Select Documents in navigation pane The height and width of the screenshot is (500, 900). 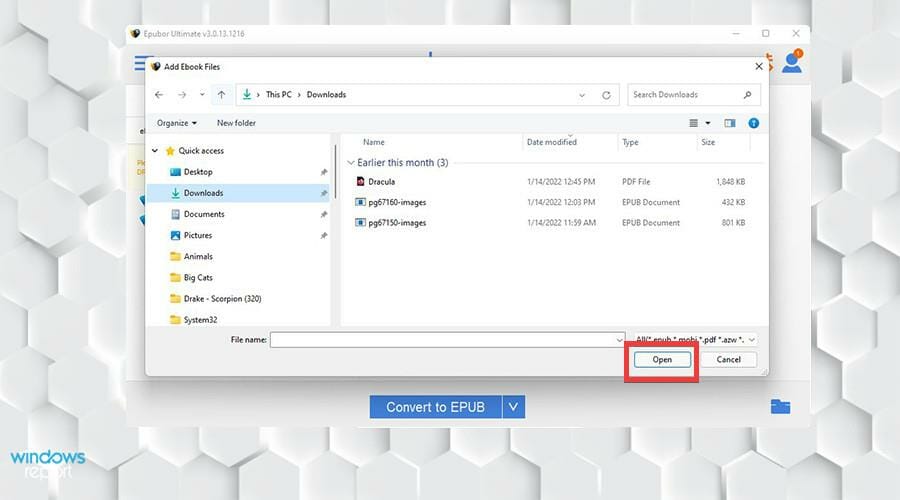(x=204, y=214)
